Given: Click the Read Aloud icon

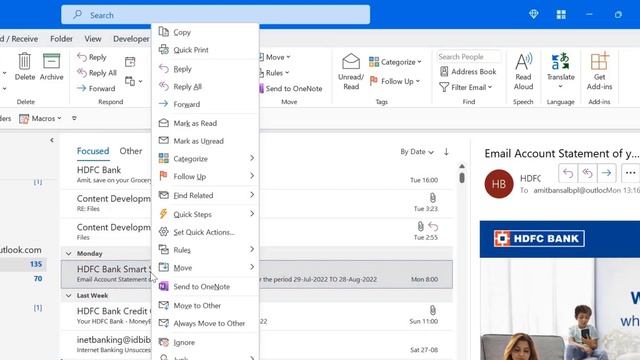Looking at the screenshot, I should [x=523, y=61].
